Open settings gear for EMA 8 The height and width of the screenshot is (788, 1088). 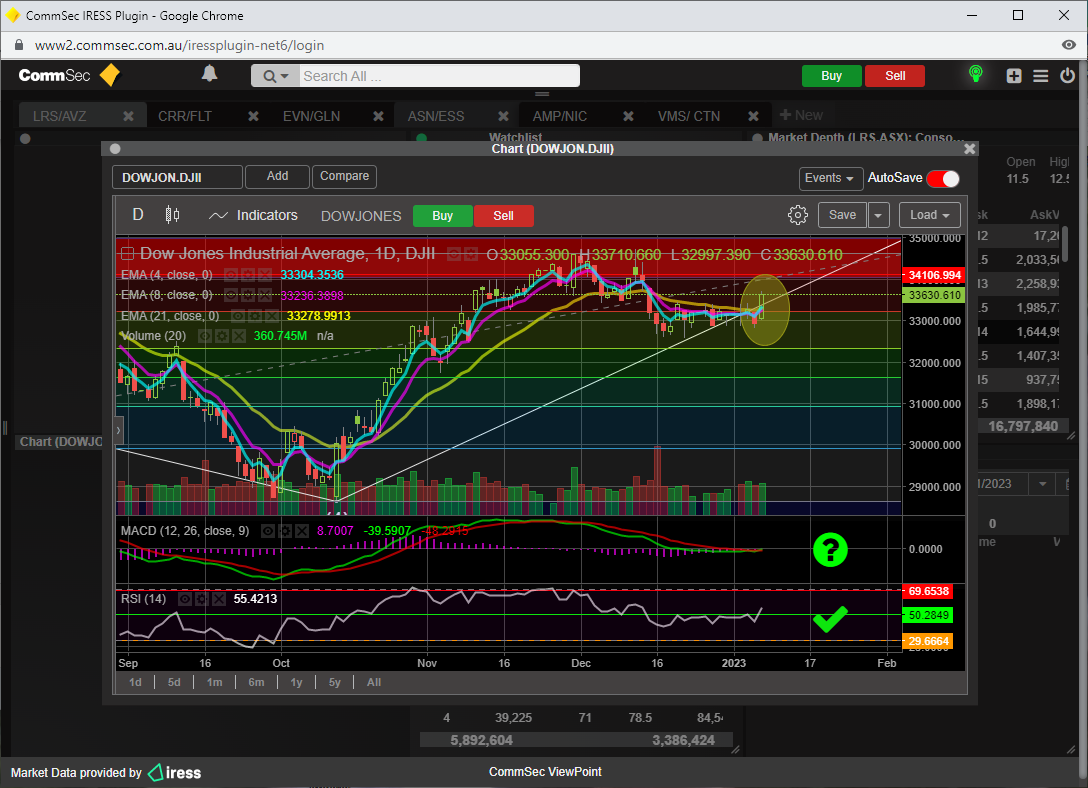(248, 296)
